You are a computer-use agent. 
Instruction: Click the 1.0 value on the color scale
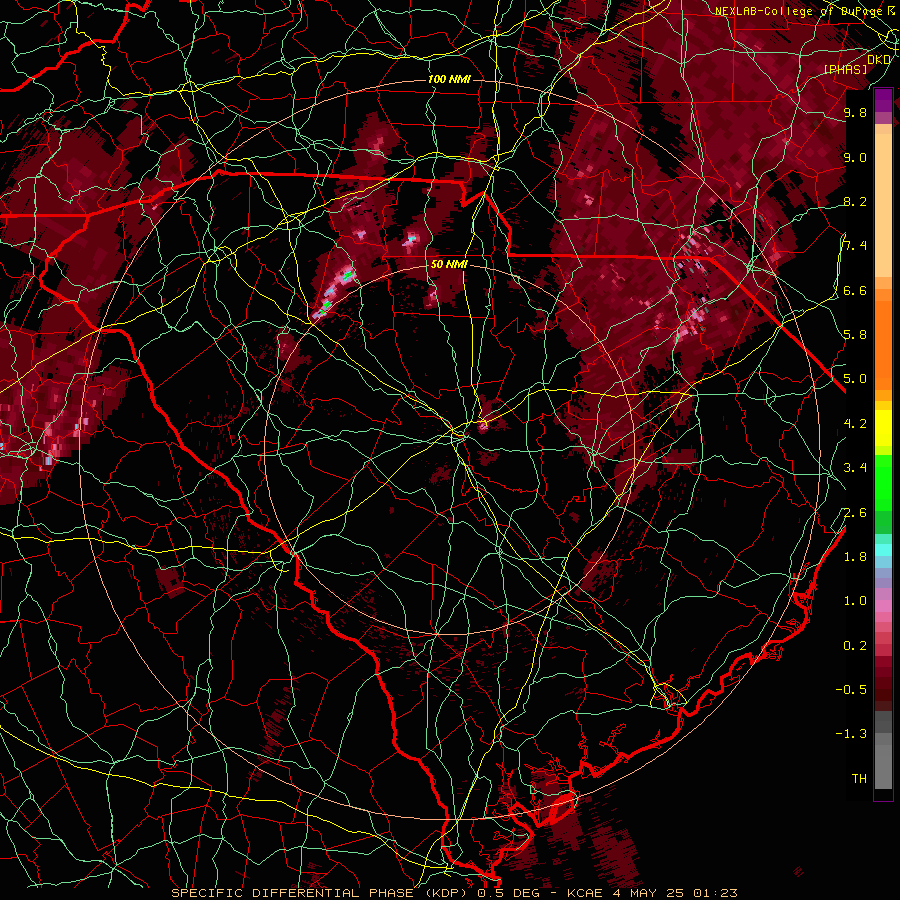click(855, 601)
